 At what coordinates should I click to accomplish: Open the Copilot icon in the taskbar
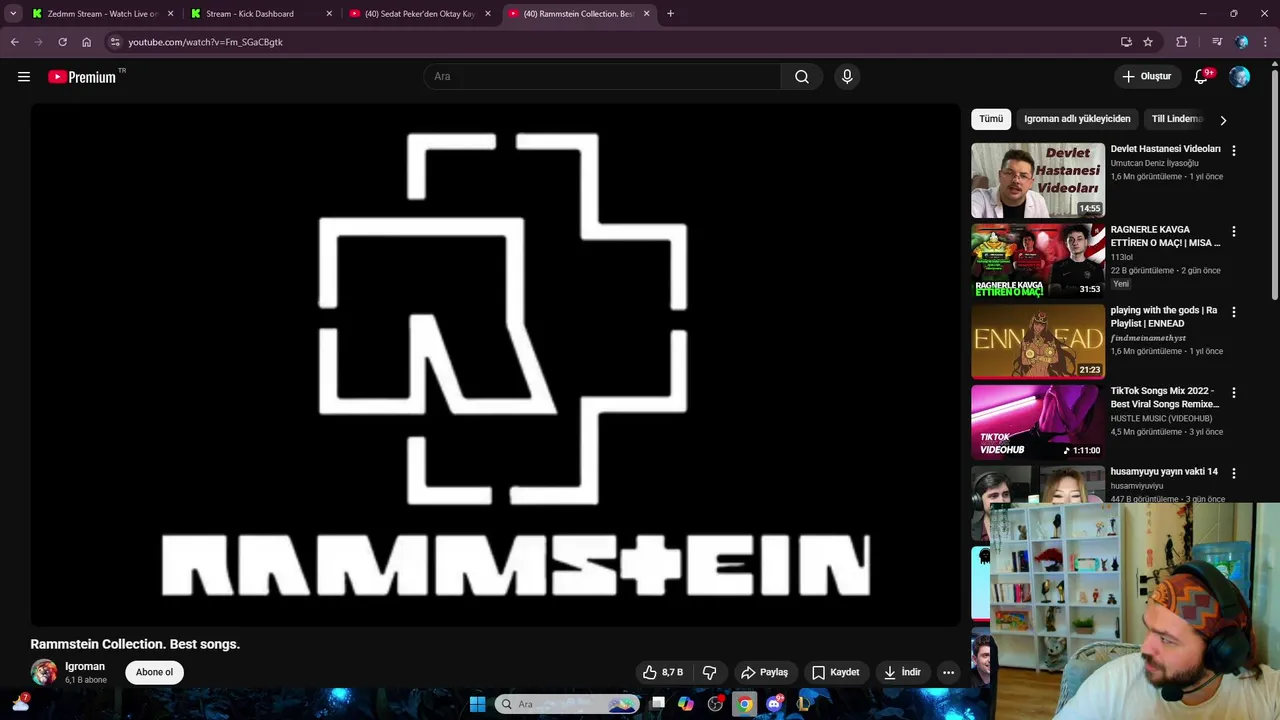pos(686,704)
